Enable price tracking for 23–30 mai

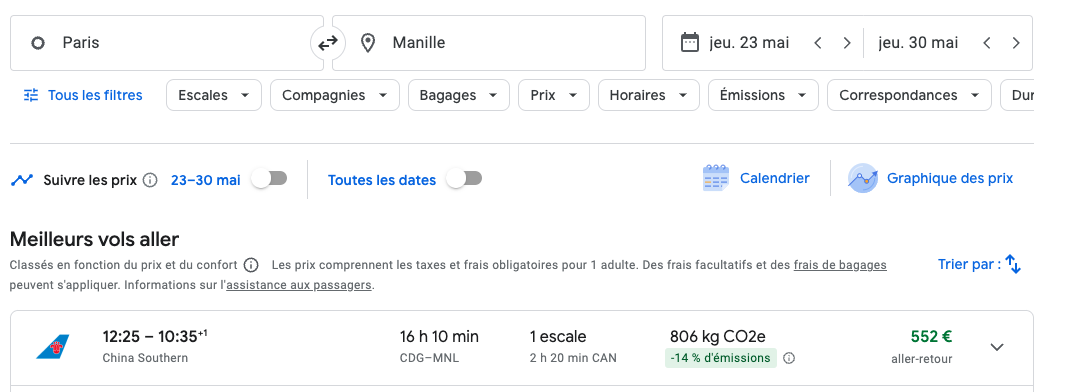tap(269, 179)
